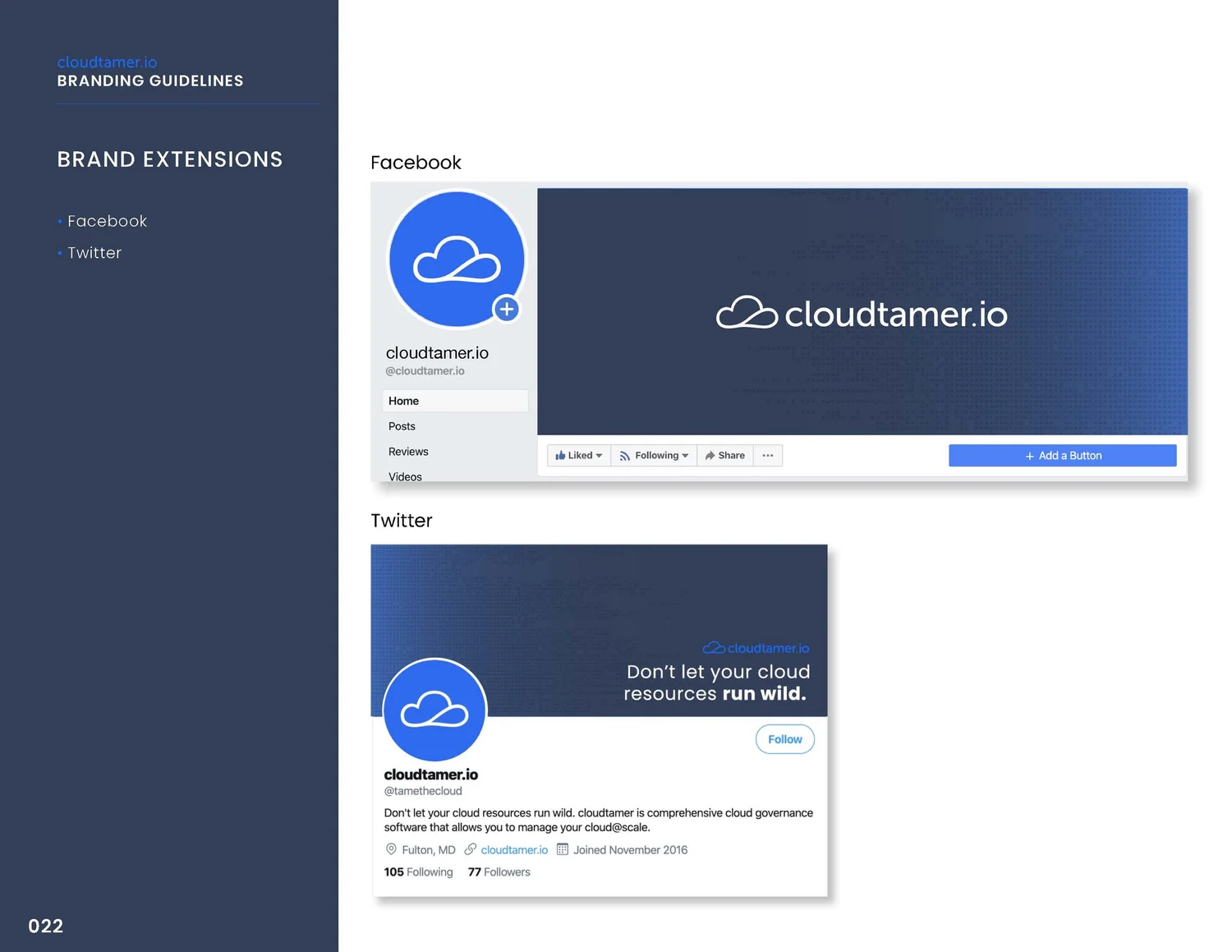Click the Joined November 2016 text

630,850
